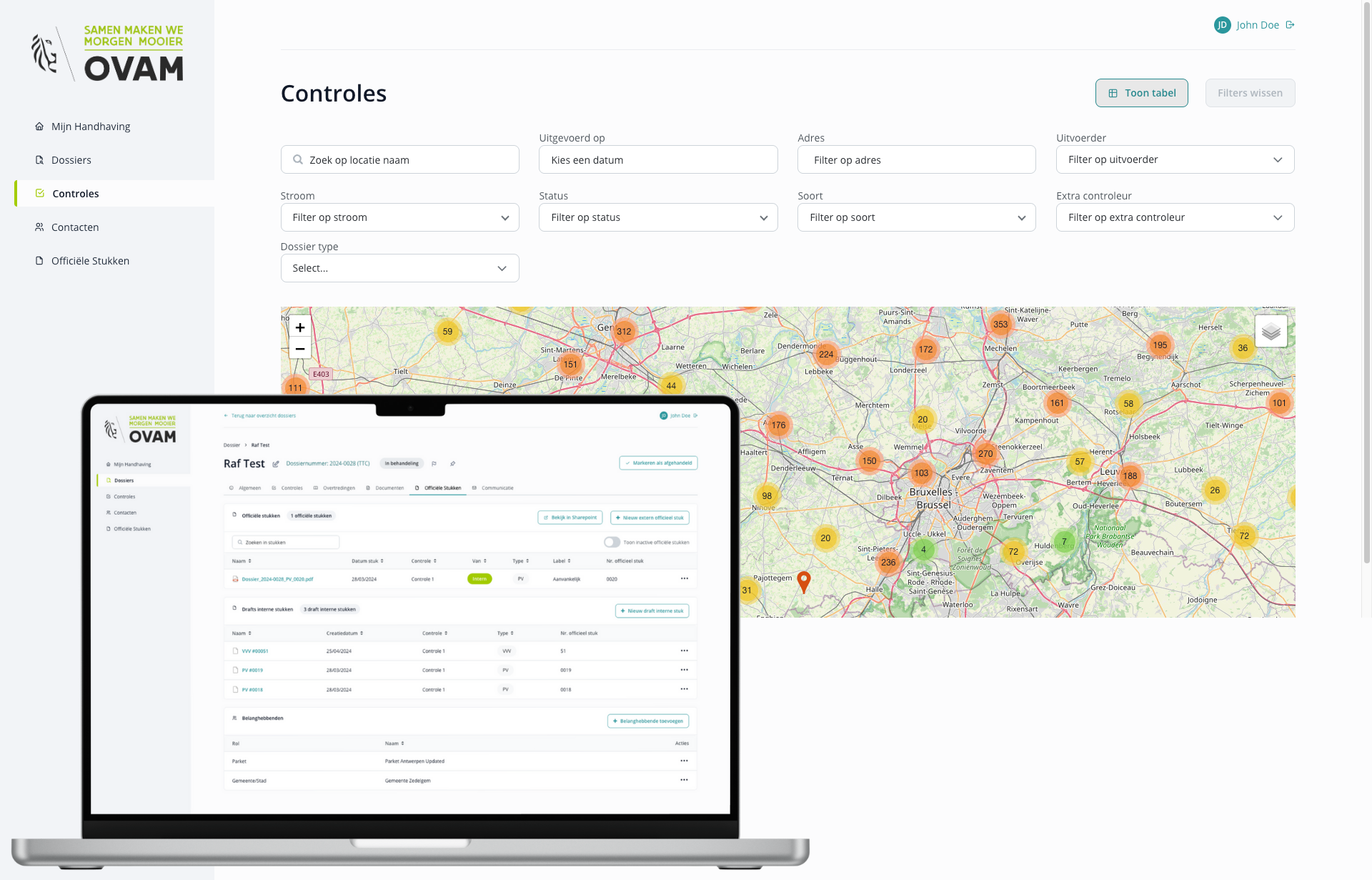Click the JD user avatar circle

(1222, 25)
